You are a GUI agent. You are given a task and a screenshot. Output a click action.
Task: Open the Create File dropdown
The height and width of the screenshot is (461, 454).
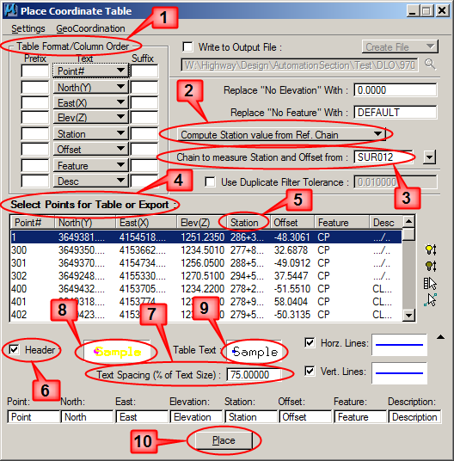[x=400, y=47]
